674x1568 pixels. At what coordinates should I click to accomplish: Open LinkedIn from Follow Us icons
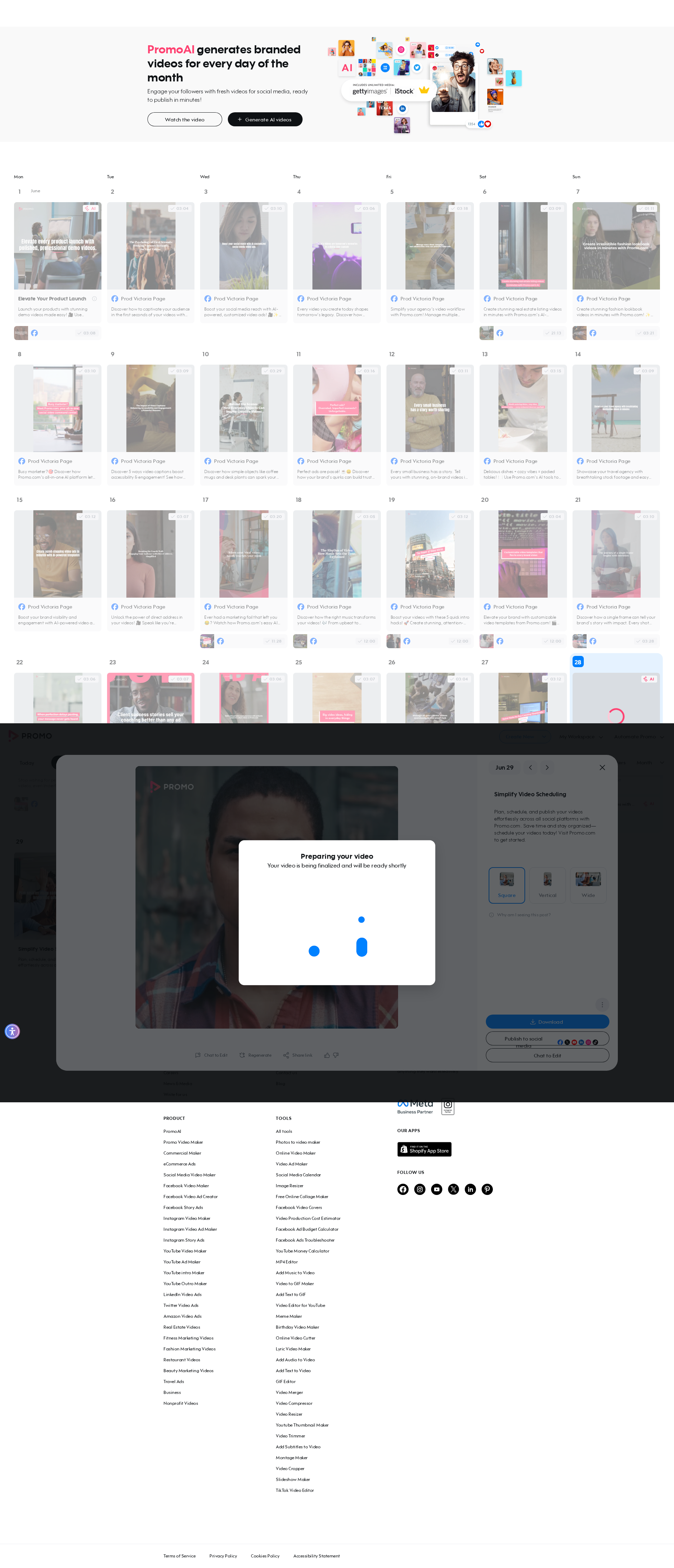[470, 1189]
